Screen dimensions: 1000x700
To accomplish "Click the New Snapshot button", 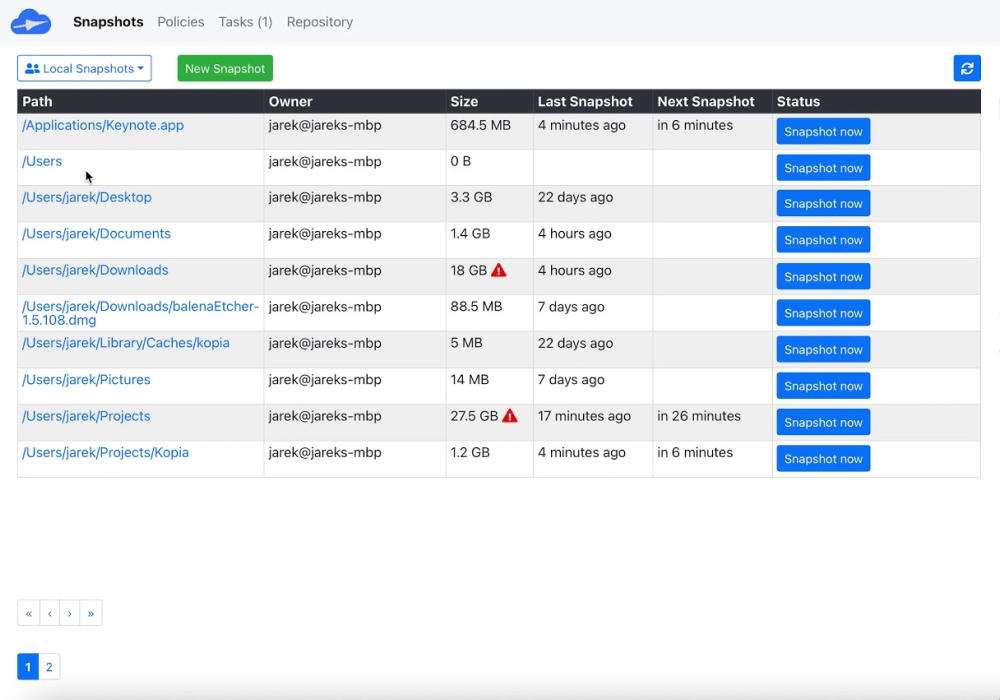I will pos(224,68).
